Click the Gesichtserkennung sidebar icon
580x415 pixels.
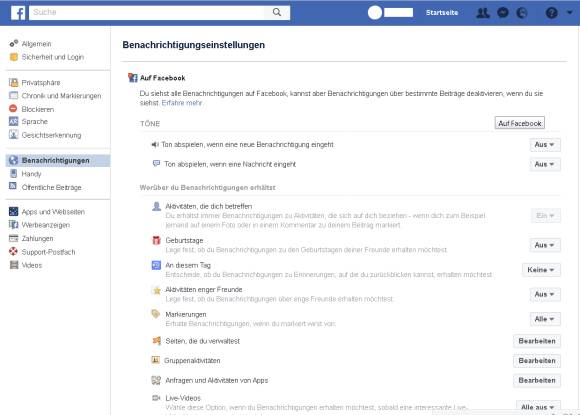(x=13, y=135)
